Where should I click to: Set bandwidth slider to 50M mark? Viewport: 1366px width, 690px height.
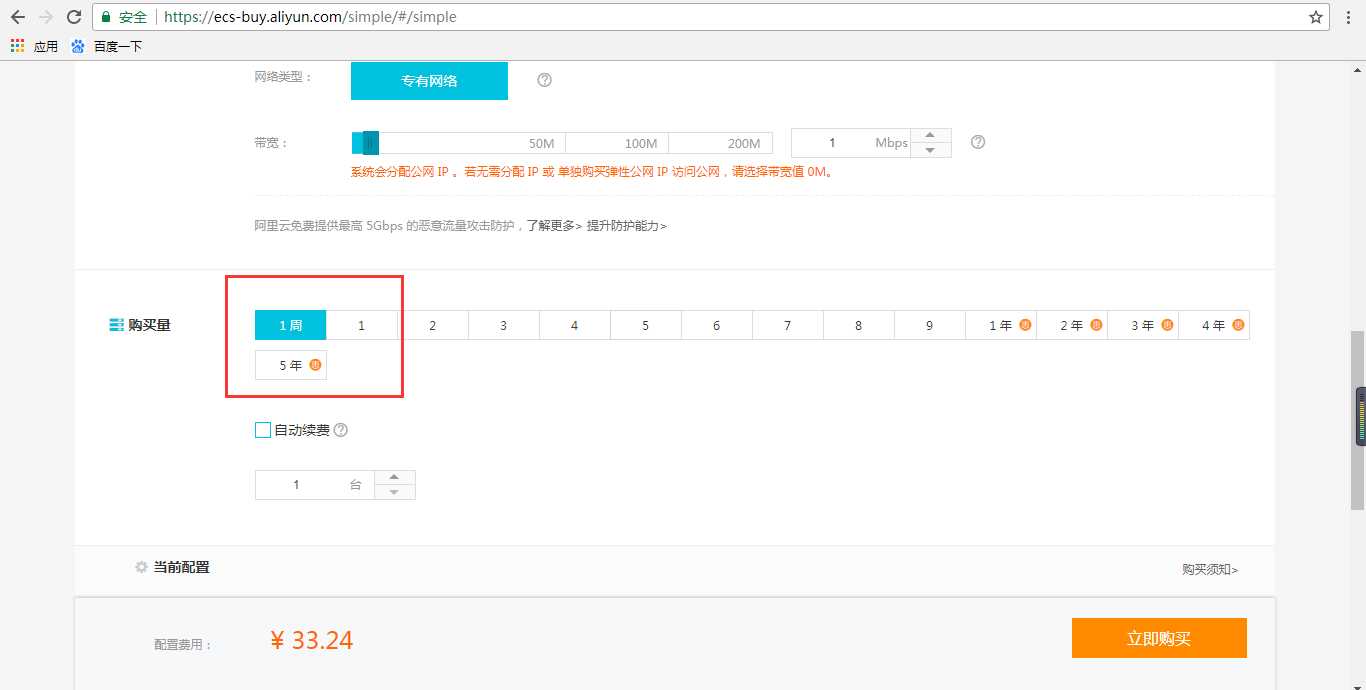[x=541, y=143]
